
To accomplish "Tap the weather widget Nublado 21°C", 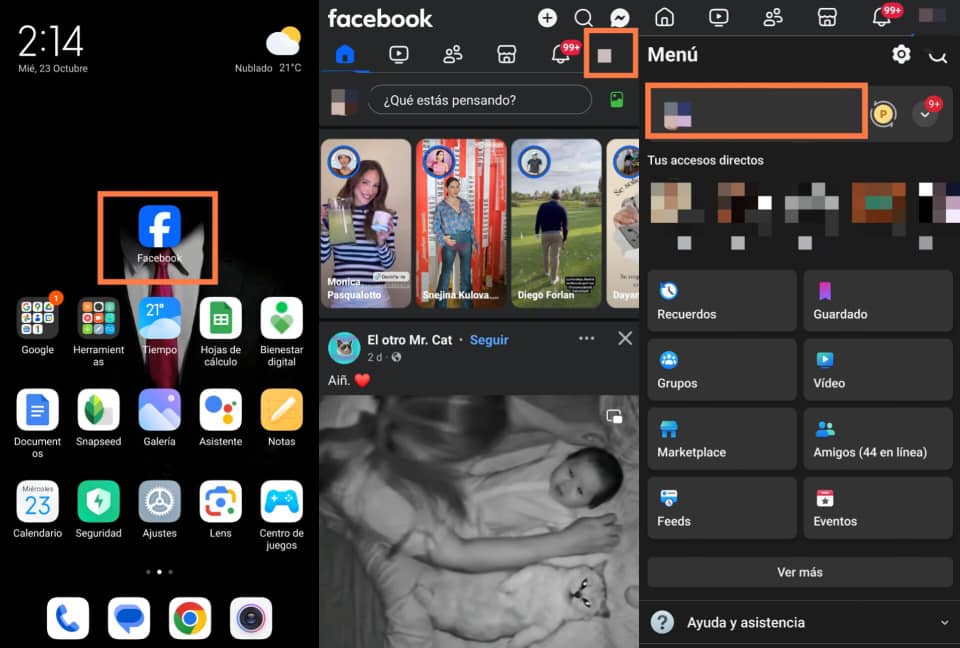I will tap(269, 50).
